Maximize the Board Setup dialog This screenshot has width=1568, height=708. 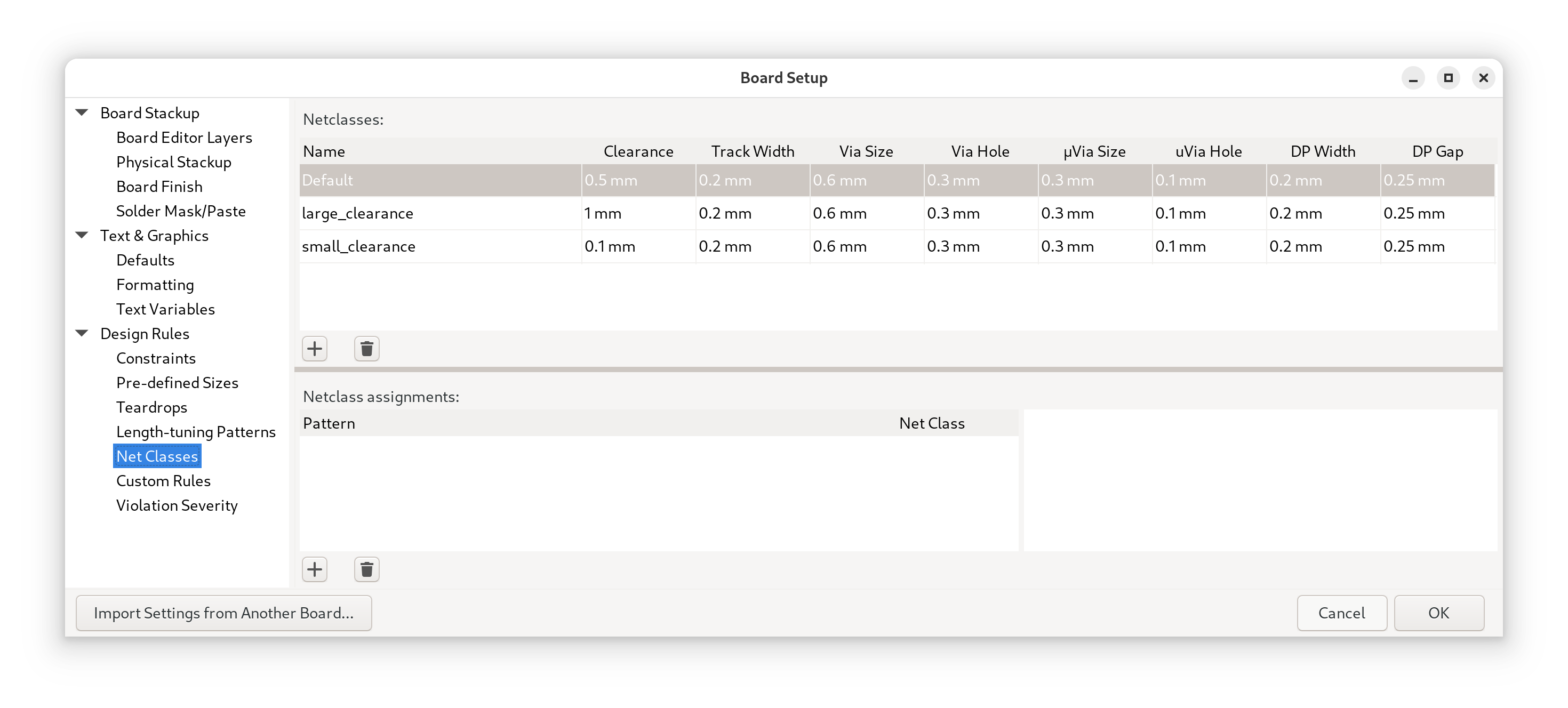1448,78
